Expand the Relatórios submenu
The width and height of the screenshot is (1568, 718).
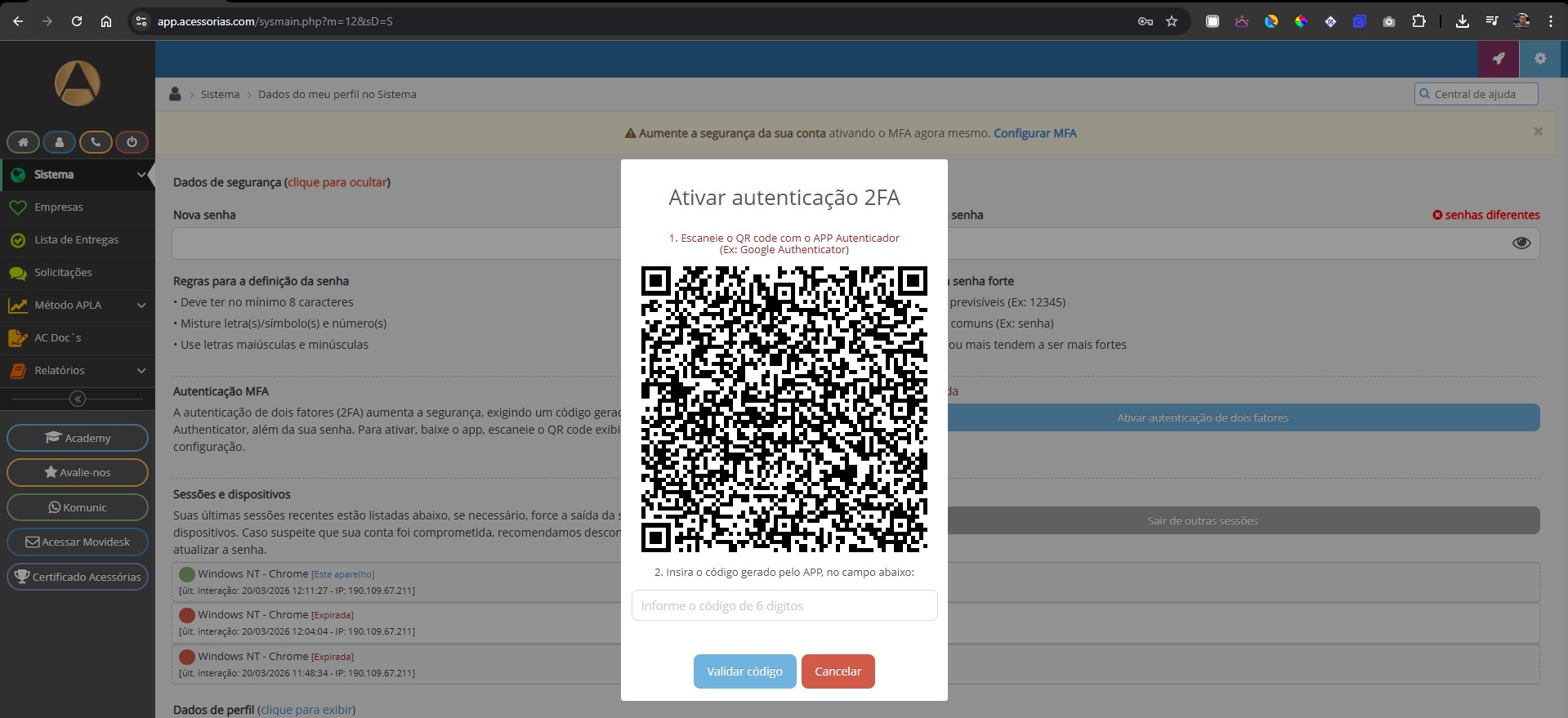click(x=141, y=371)
